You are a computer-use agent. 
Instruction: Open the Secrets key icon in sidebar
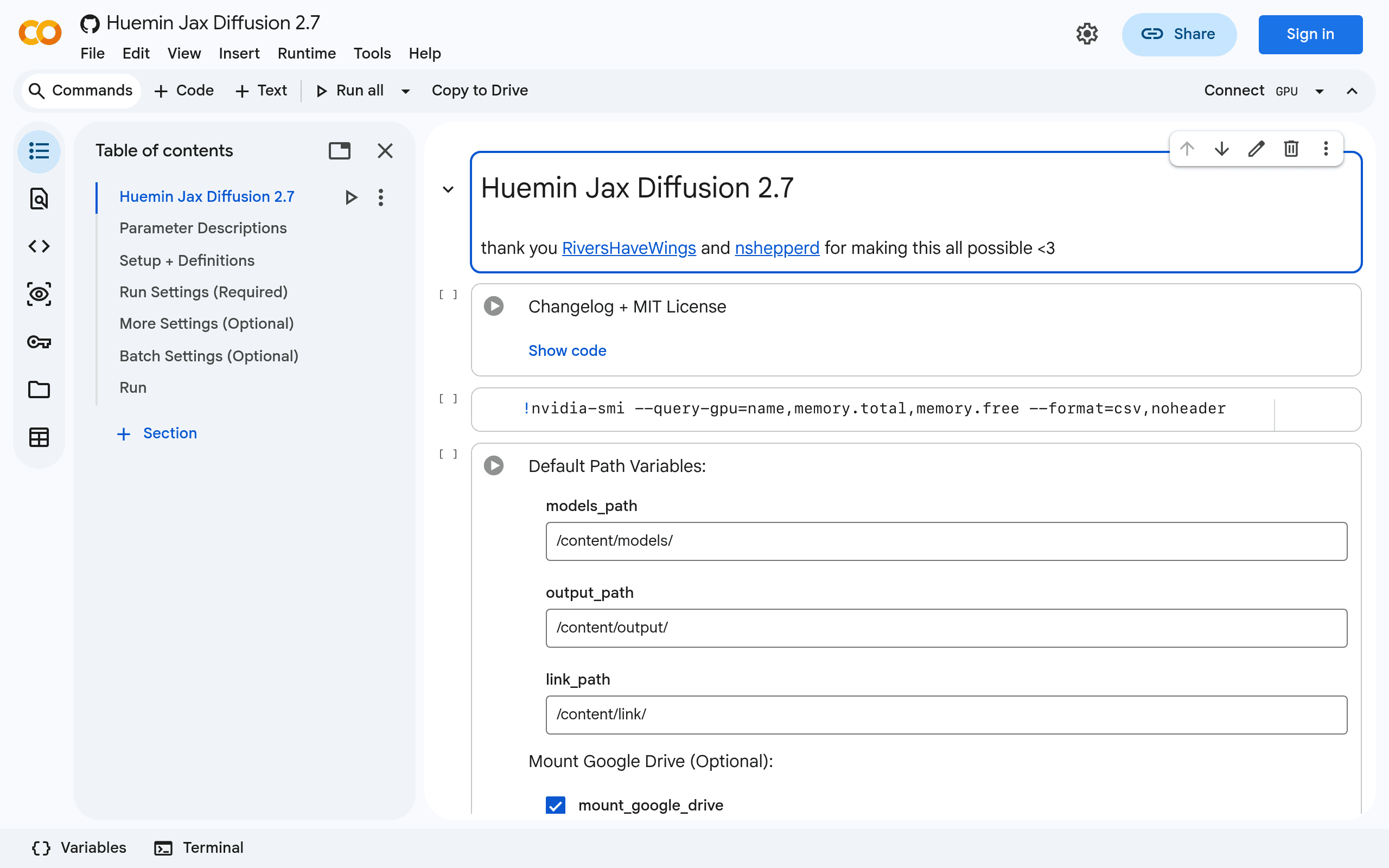[39, 342]
